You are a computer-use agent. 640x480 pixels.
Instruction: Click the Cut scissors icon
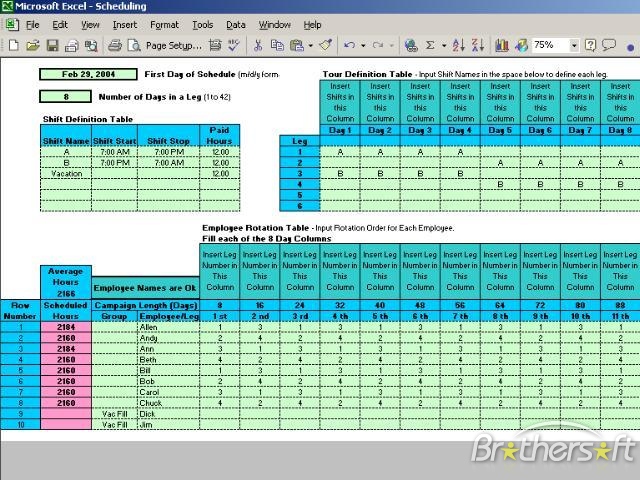[257, 45]
